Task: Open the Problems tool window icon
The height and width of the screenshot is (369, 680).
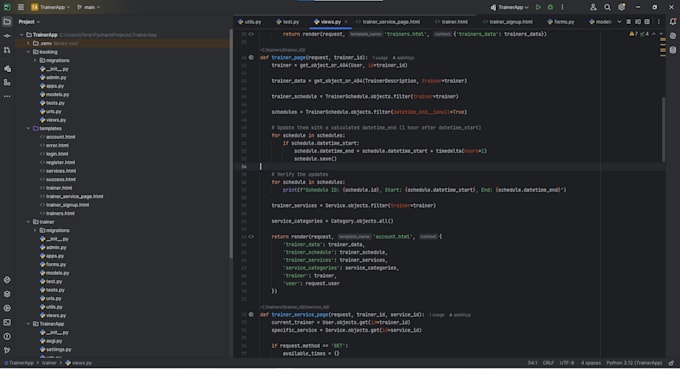Action: pos(7,336)
